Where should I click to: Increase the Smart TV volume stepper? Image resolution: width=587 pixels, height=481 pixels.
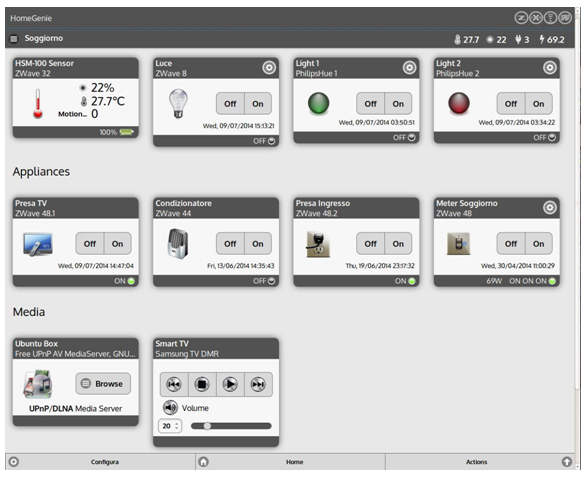[x=177, y=424]
